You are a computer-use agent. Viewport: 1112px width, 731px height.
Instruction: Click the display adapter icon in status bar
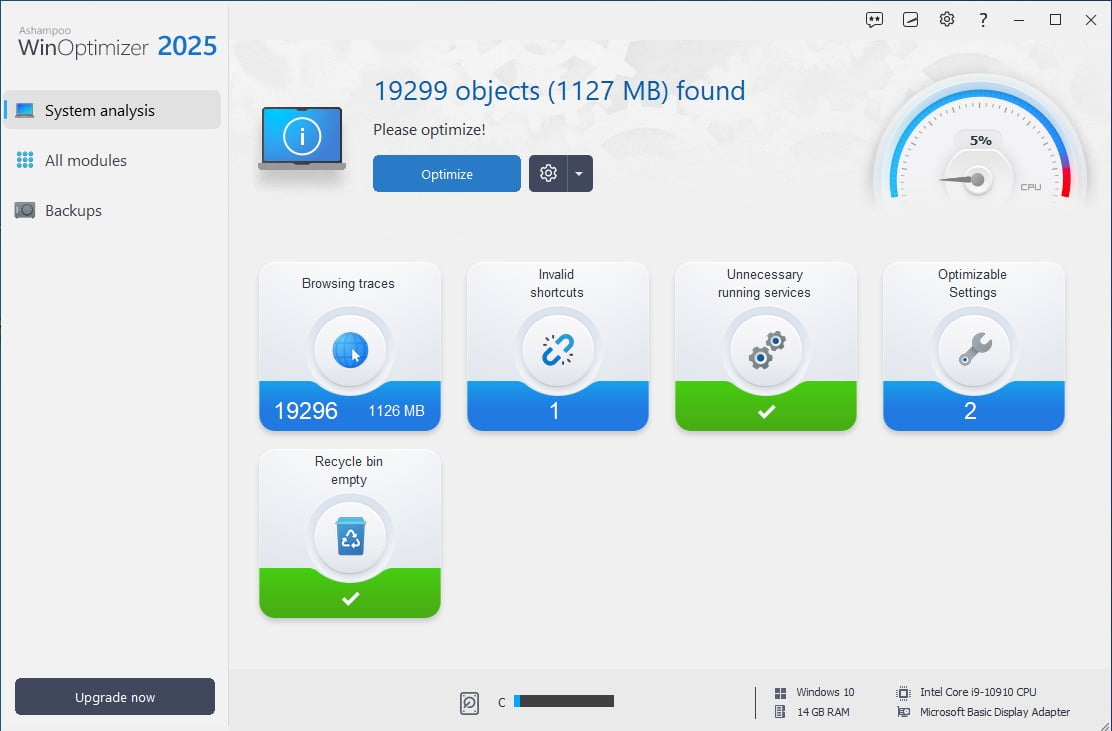coord(904,712)
